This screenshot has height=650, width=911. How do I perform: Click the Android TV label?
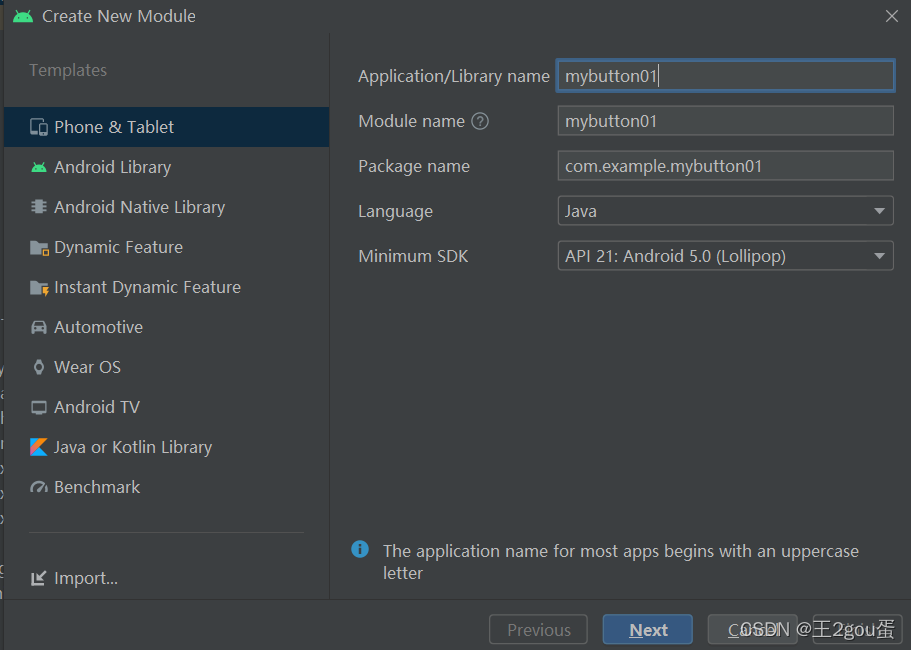pos(97,407)
